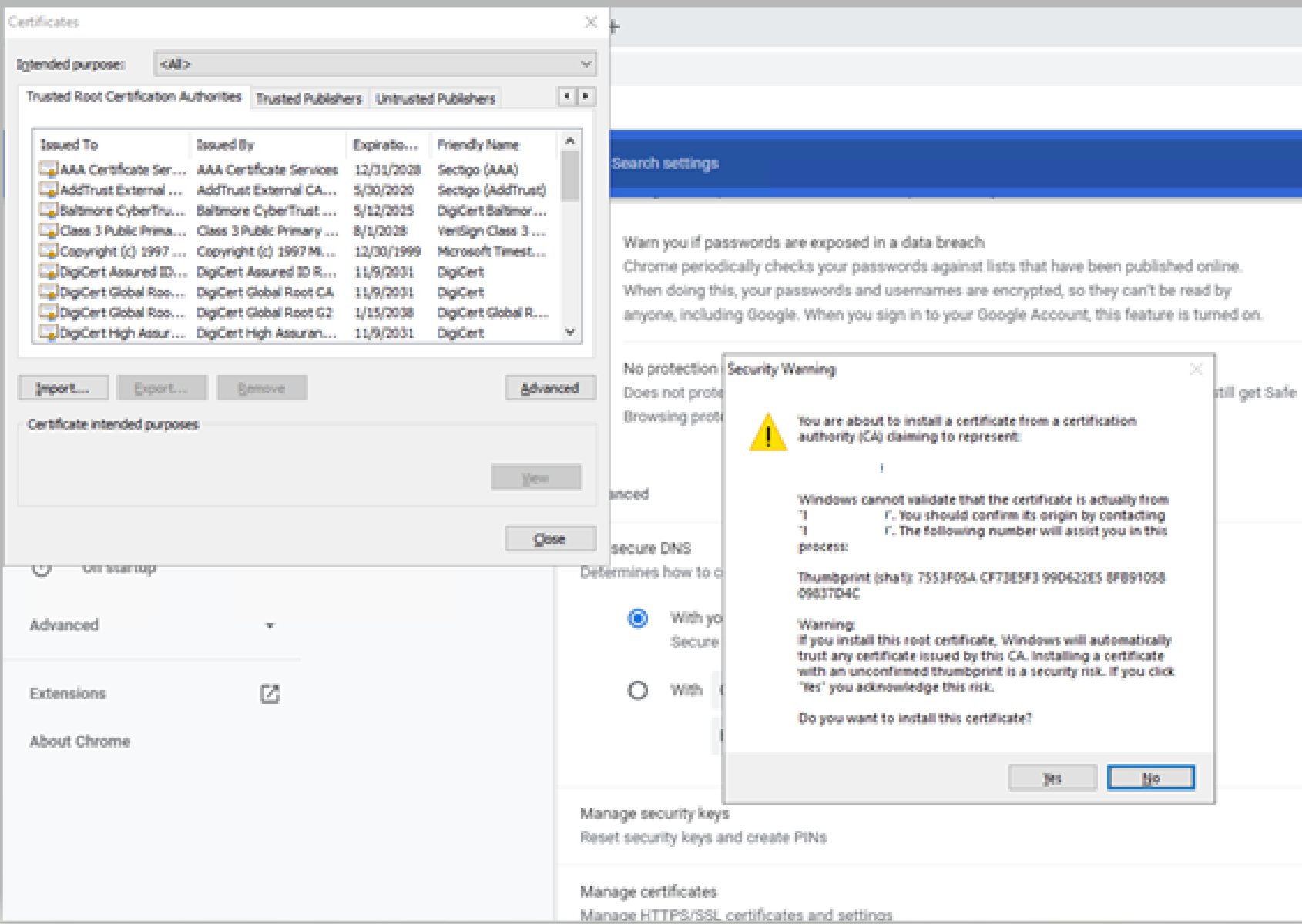Click the certificate icon for AAA Certificate Ser... row
This screenshot has width=1302, height=924.
coord(49,169)
